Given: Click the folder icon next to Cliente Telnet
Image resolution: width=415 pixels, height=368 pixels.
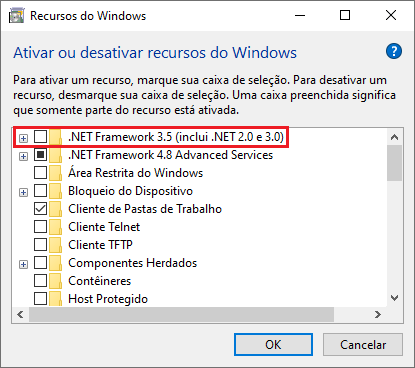Looking at the screenshot, I should [55, 227].
